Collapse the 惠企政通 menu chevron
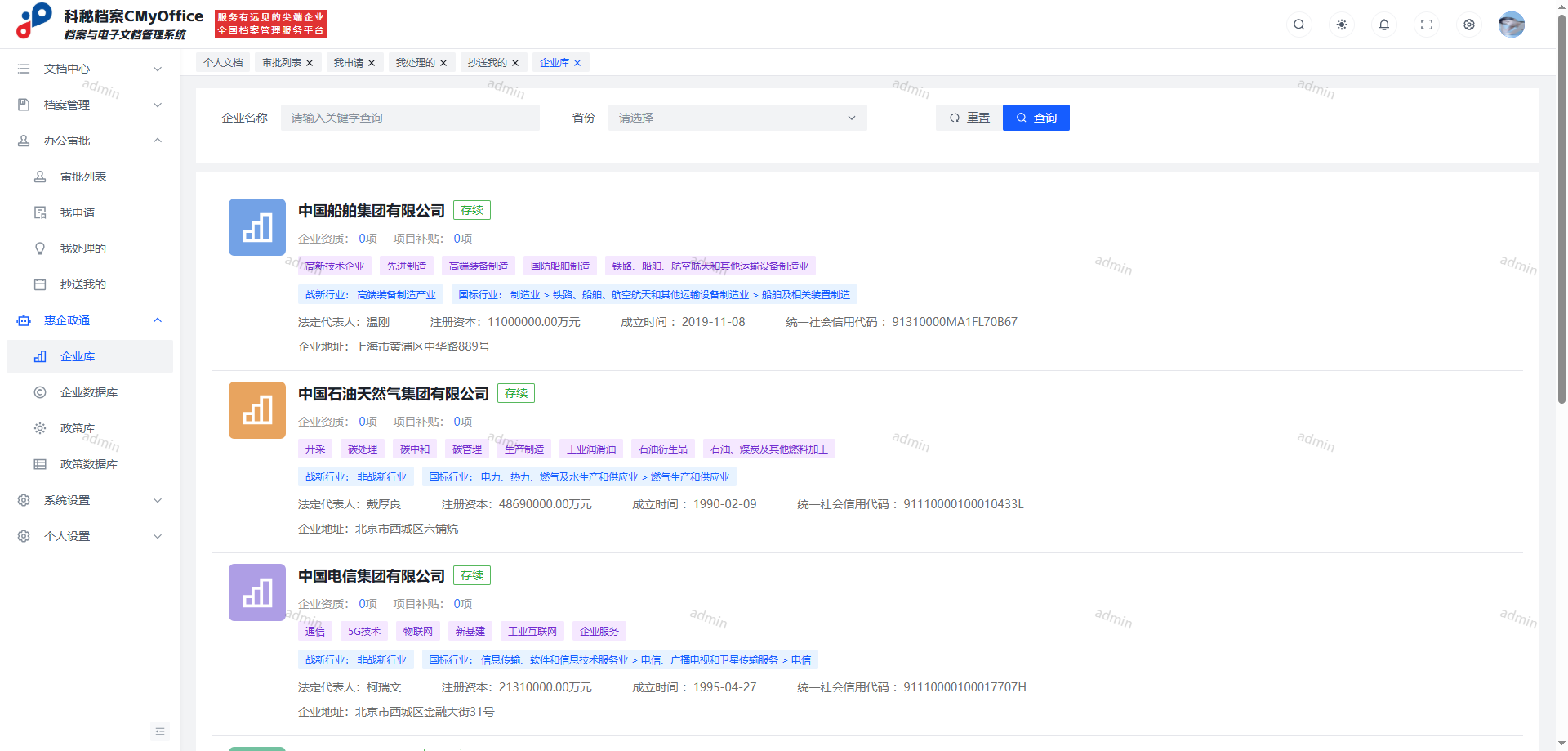 pyautogui.click(x=158, y=320)
